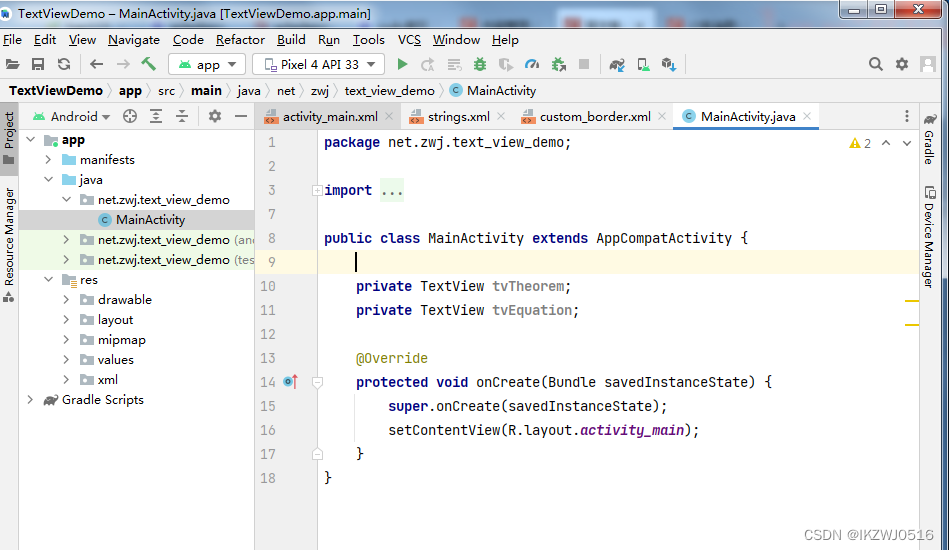Viewport: 949px width, 550px height.
Task: Open editor tabs three-dot menu
Action: coord(907,116)
